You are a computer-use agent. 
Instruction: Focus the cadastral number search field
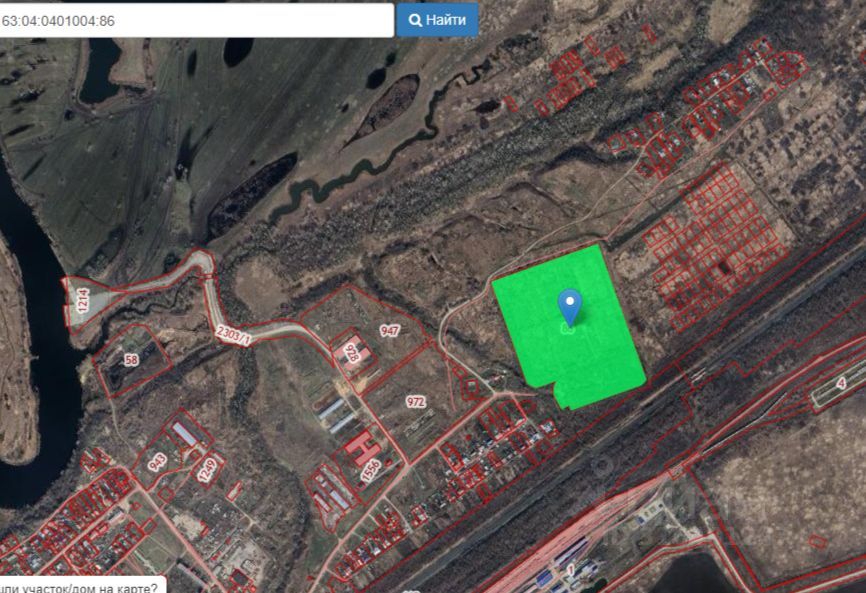[196, 21]
